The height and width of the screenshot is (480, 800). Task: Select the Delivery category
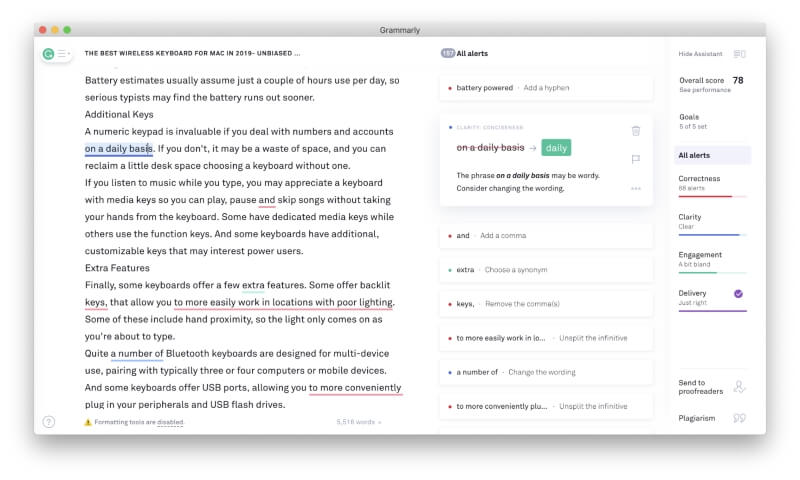[712, 298]
